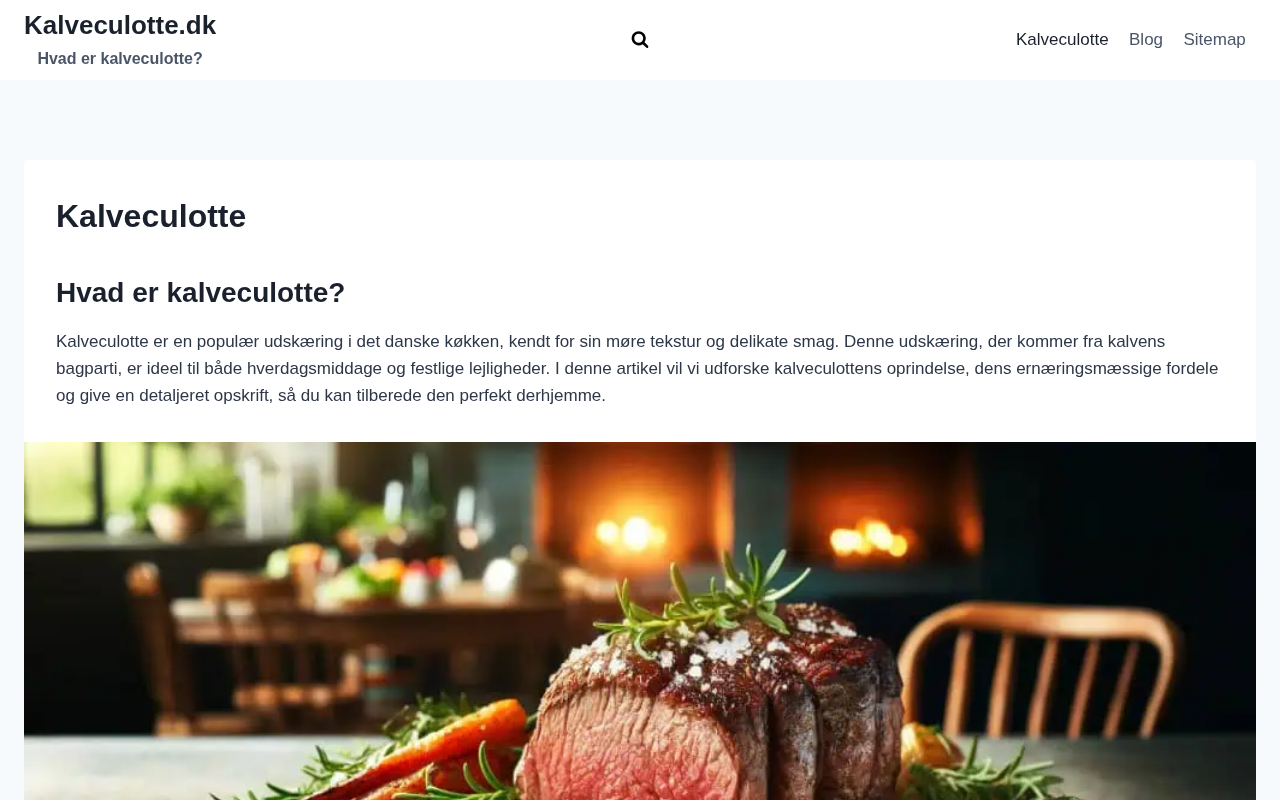Click the main Kalveculotte page heading
Image resolution: width=1280 pixels, height=800 pixels.
click(151, 216)
